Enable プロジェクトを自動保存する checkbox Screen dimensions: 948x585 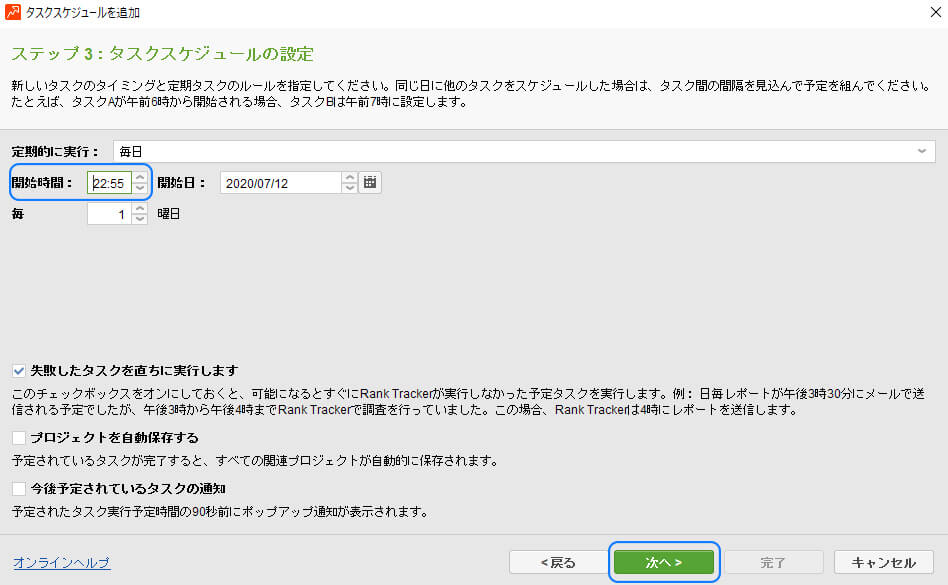point(19,438)
